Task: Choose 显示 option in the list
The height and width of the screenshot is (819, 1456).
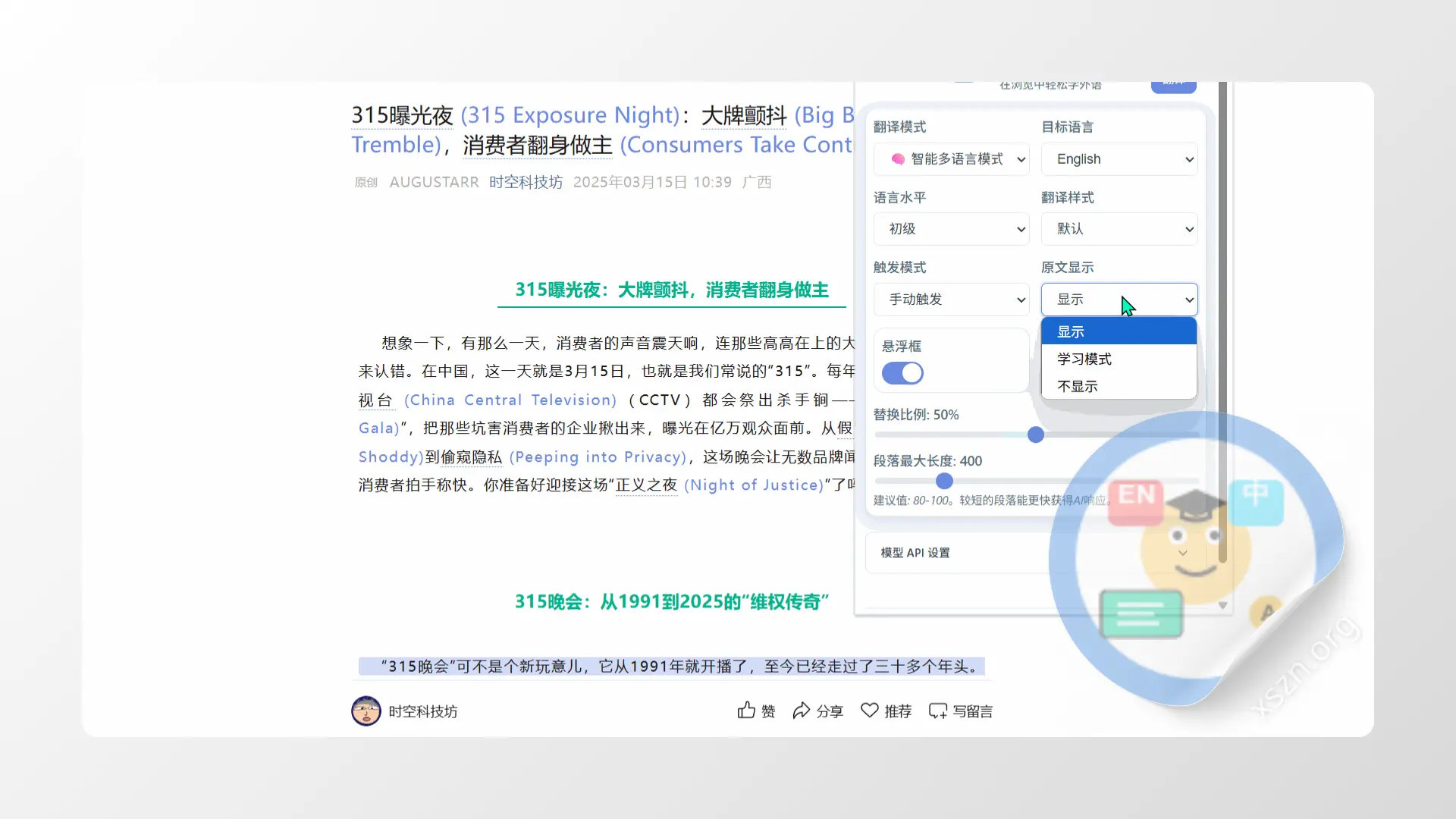Action: (1119, 331)
